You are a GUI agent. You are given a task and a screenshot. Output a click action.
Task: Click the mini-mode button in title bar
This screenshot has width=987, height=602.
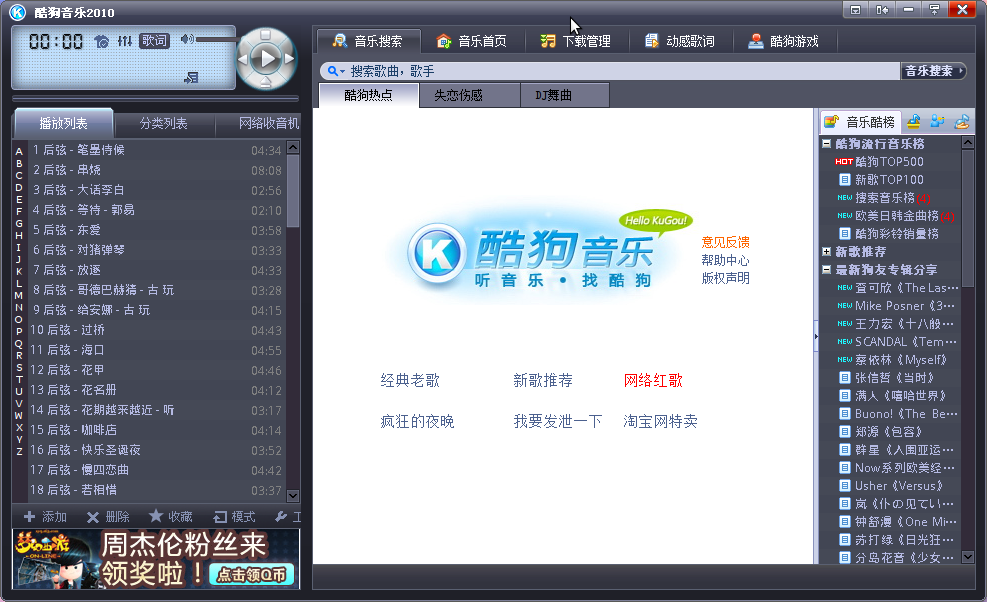point(934,9)
